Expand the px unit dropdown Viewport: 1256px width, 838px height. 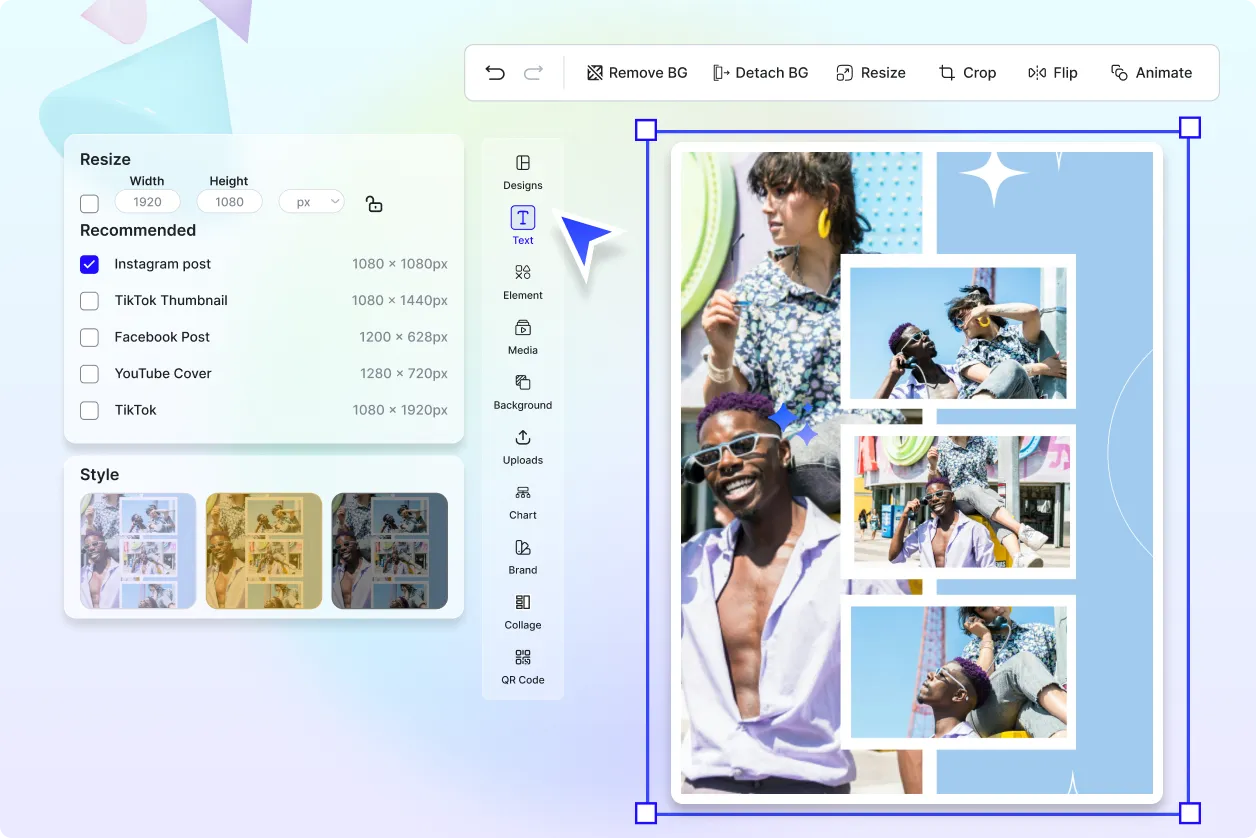tap(311, 202)
